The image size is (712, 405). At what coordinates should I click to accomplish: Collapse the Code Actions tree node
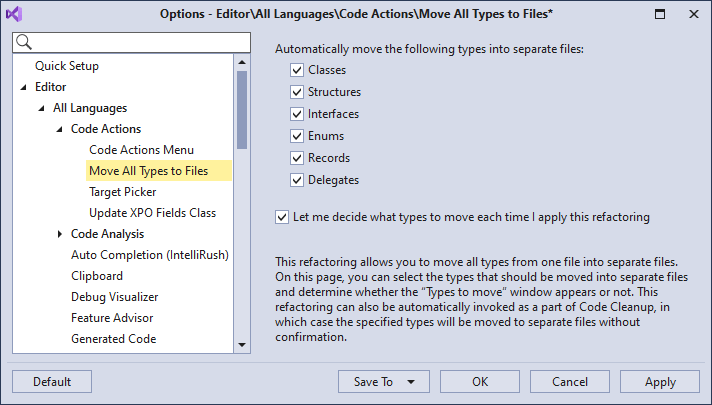tap(60, 129)
